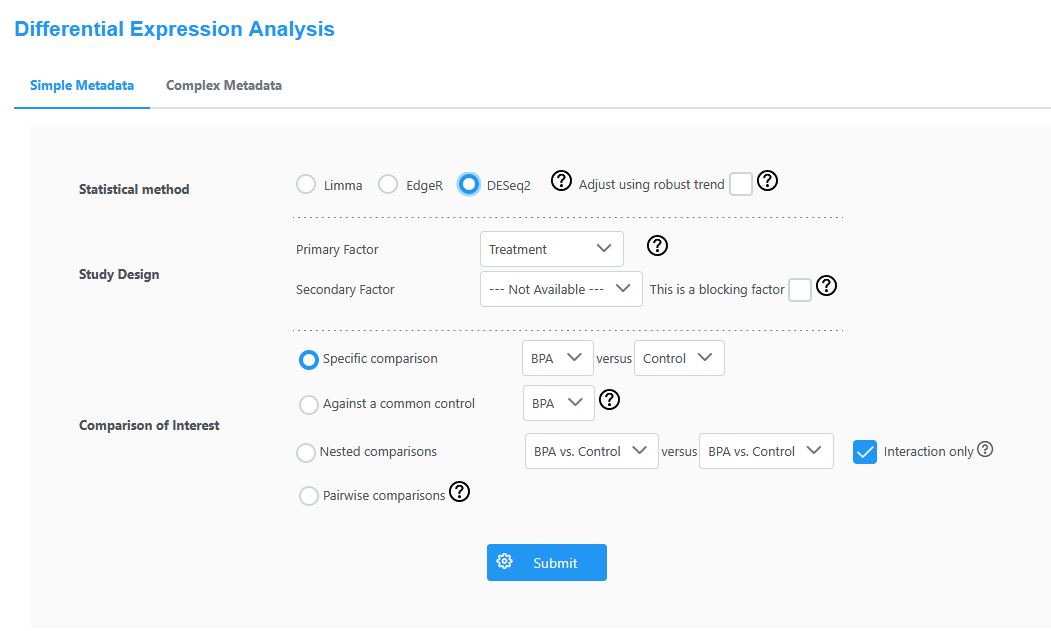
Task: Select the DESeq2 radio button
Action: point(469,184)
